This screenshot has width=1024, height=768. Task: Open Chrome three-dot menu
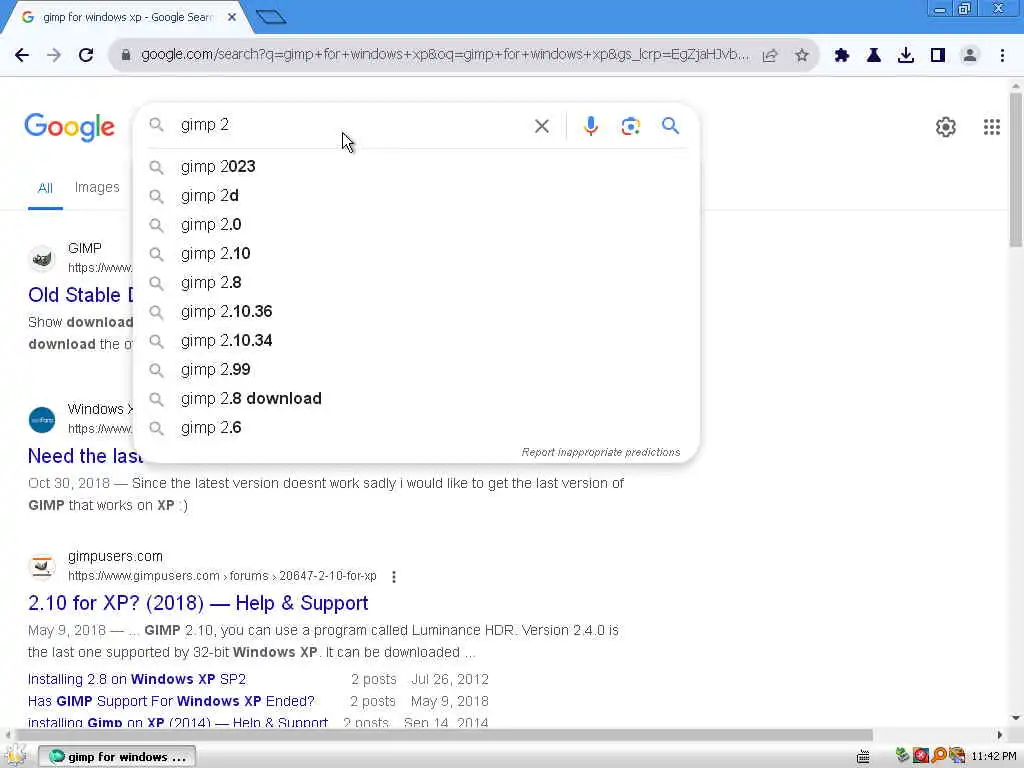[1002, 56]
